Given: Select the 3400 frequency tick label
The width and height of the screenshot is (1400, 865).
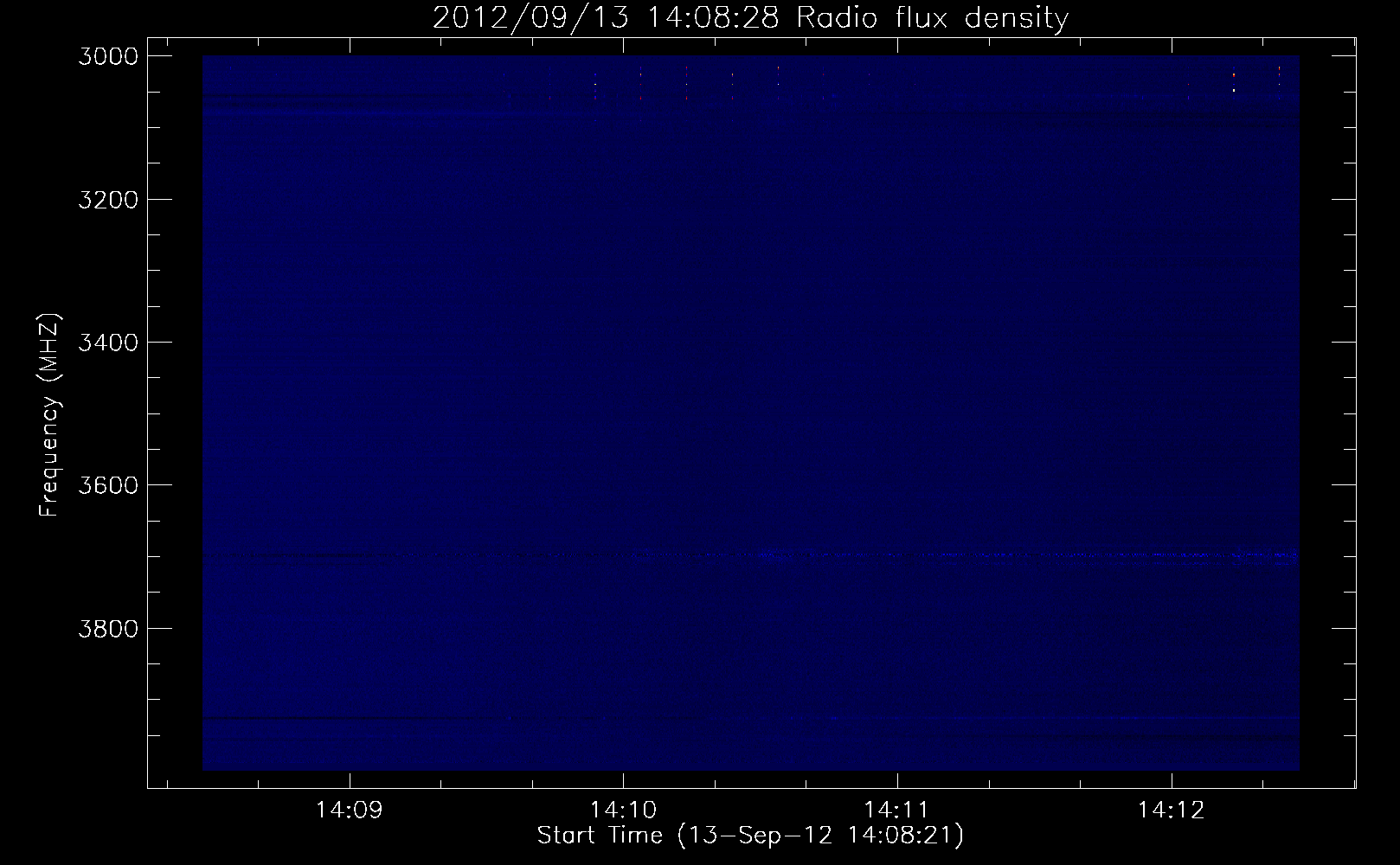Looking at the screenshot, I should [108, 342].
